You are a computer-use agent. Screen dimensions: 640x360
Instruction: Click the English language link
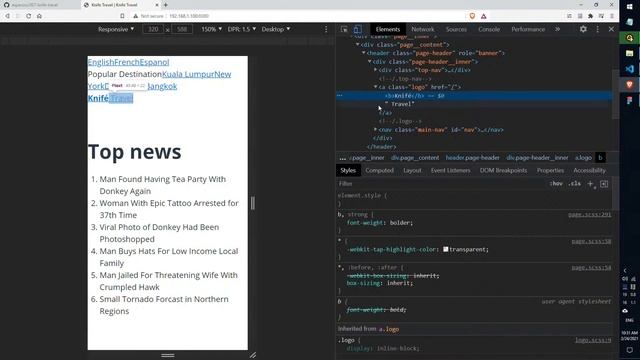pos(101,62)
